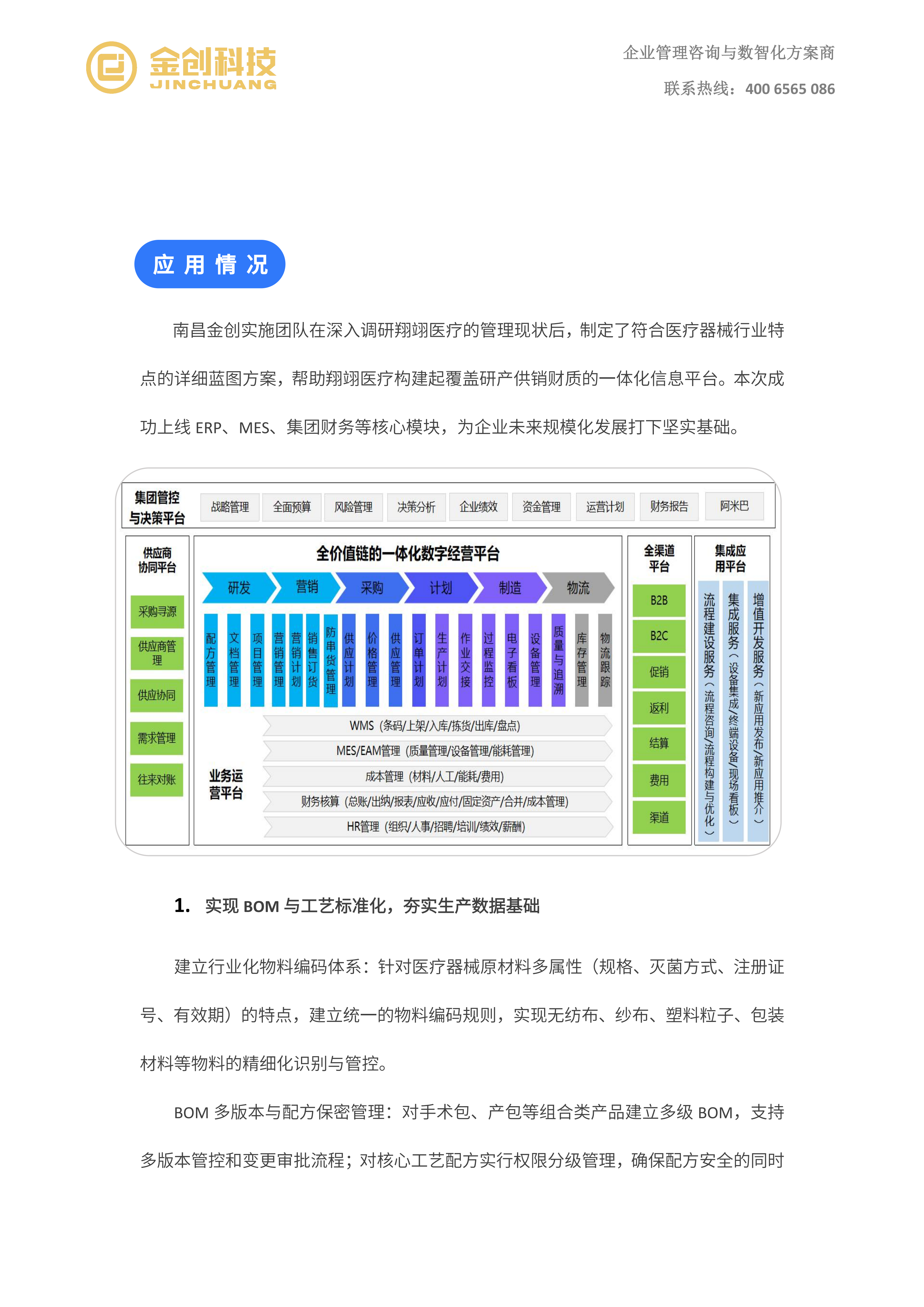Select the green 返利 block
924x1307 pixels.
tap(659, 708)
